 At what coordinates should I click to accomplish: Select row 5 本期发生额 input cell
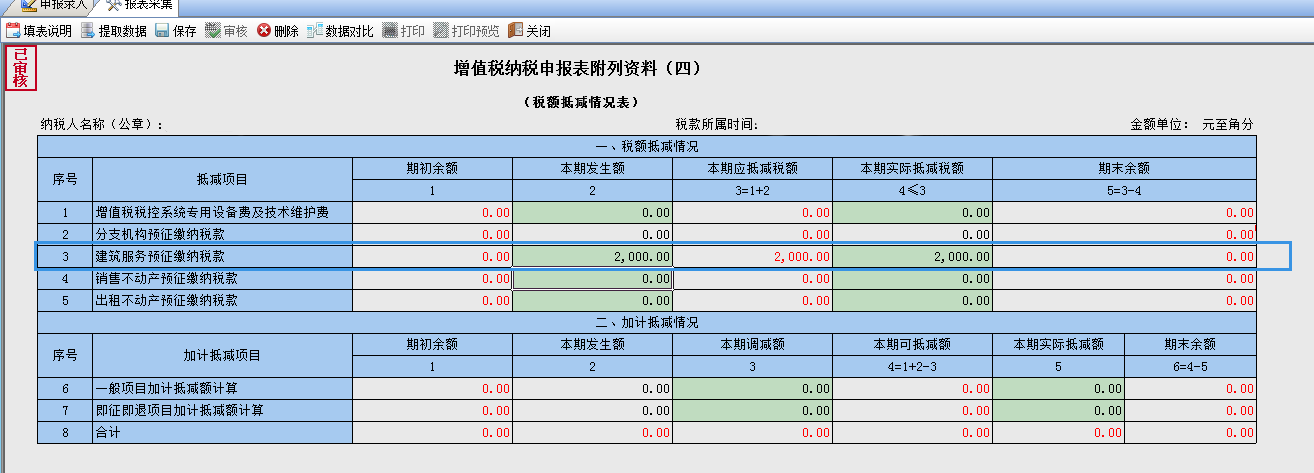point(592,300)
